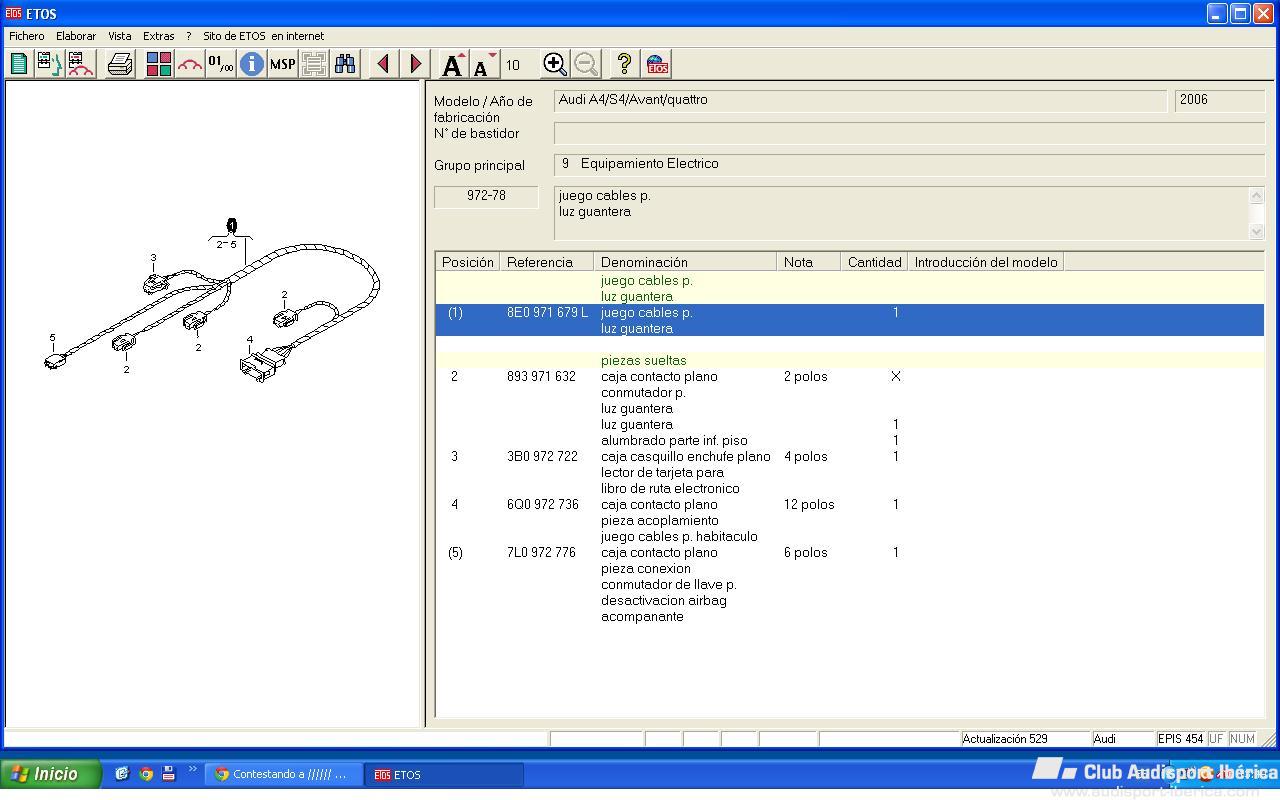Screen dimensions: 1280x800
Task: Zoom in with the magnifier plus icon
Action: (x=554, y=64)
